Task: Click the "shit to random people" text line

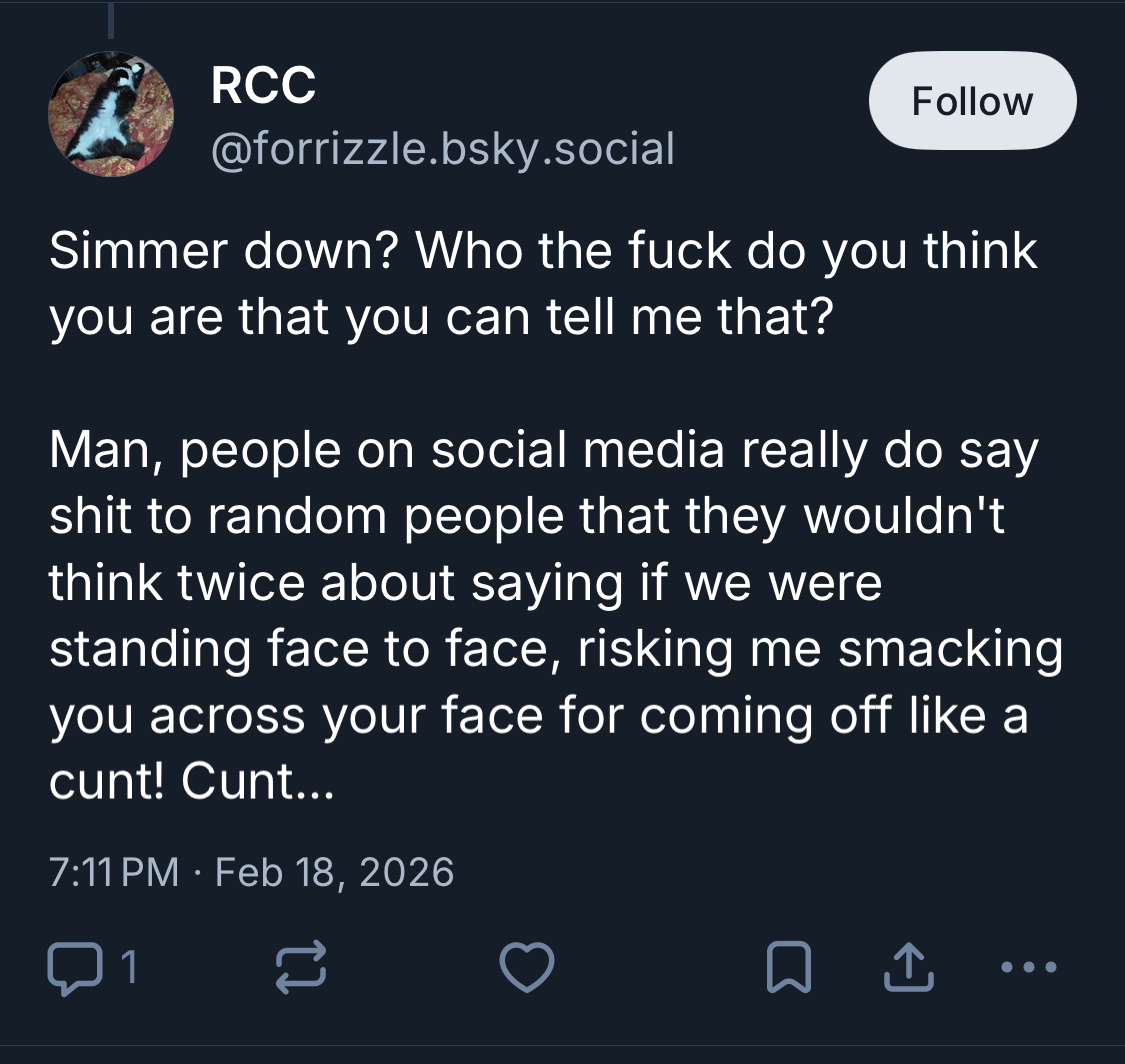Action: click(x=527, y=516)
